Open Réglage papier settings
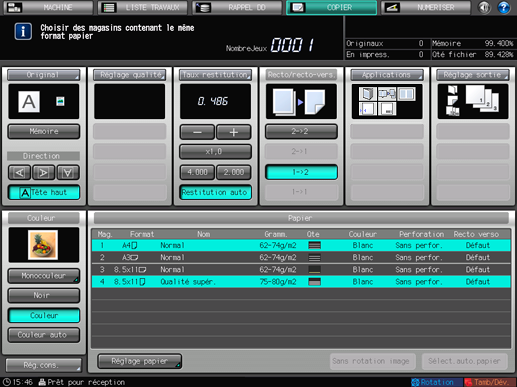517x387 pixels. coord(139,361)
